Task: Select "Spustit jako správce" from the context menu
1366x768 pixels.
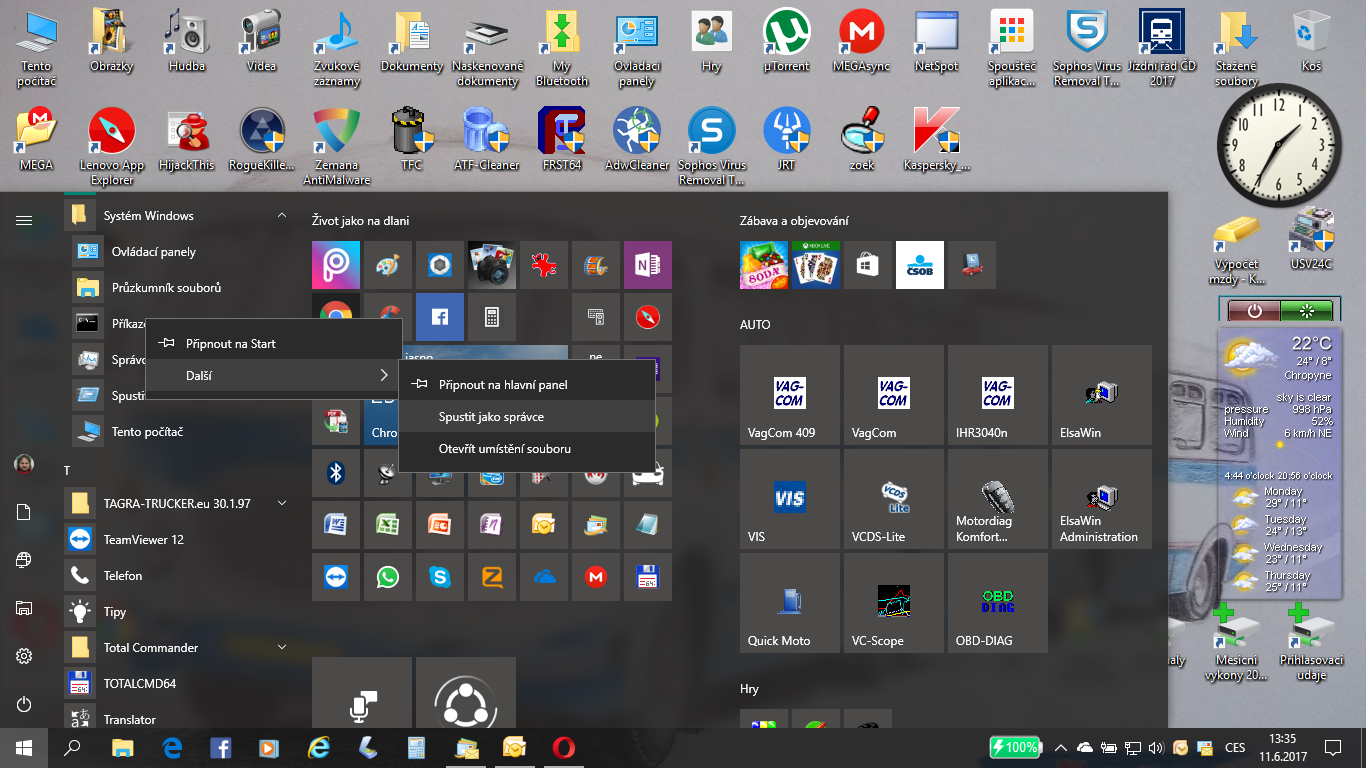Action: (491, 416)
